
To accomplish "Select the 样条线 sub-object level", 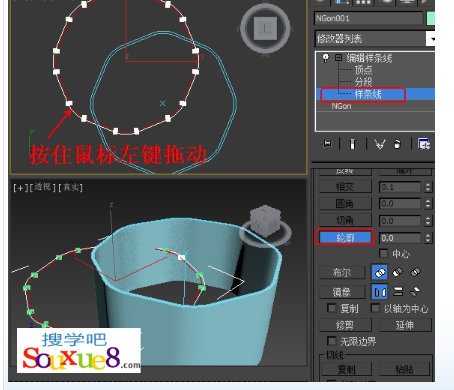I will [368, 94].
